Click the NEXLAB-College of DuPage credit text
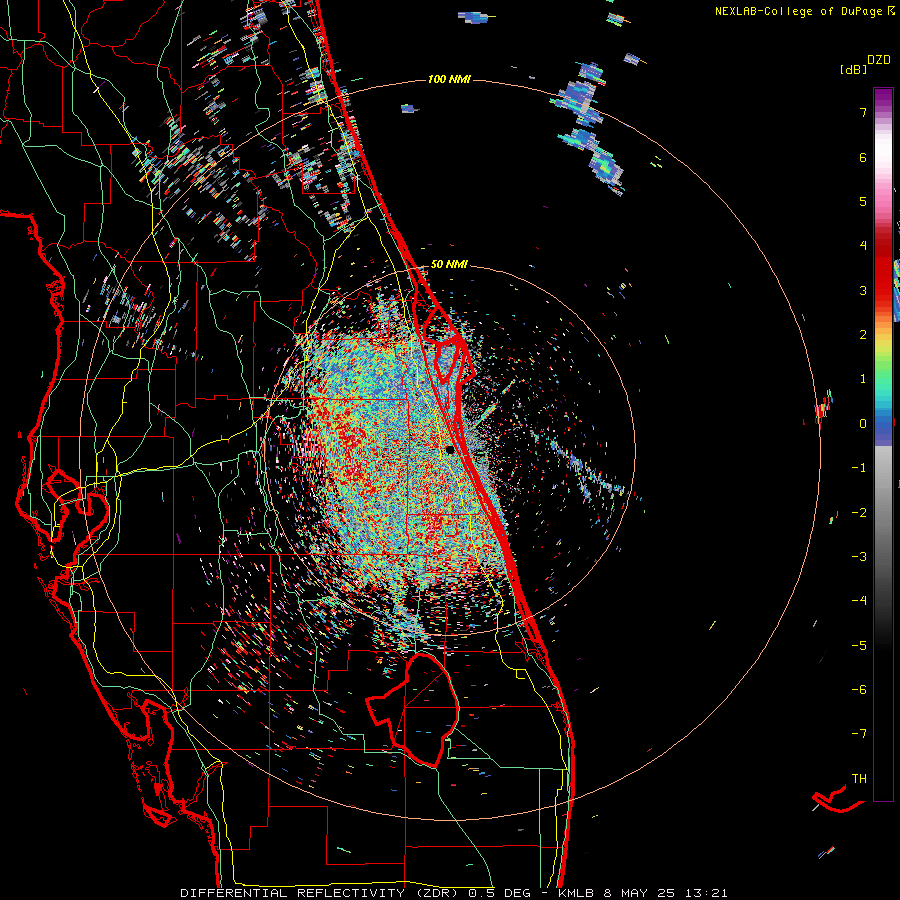This screenshot has width=900, height=900. point(804,11)
